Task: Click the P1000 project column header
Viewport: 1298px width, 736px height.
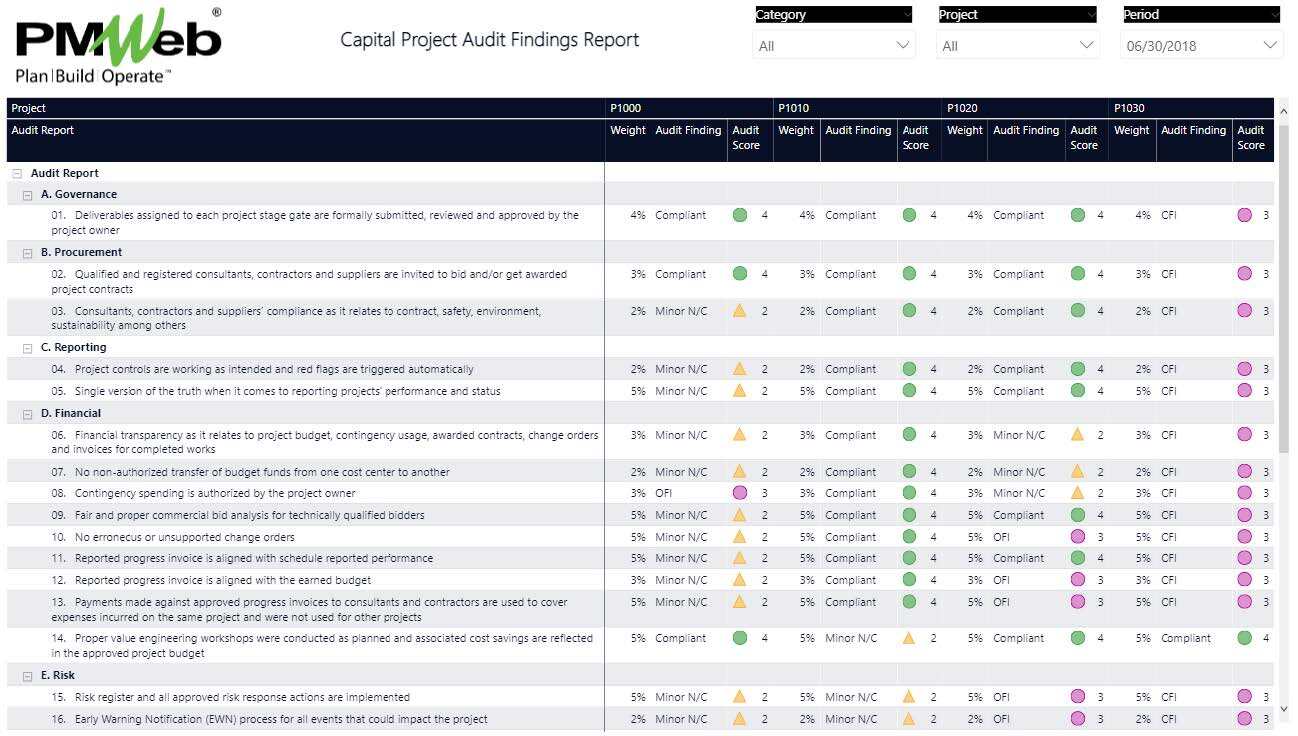Action: pyautogui.click(x=628, y=108)
